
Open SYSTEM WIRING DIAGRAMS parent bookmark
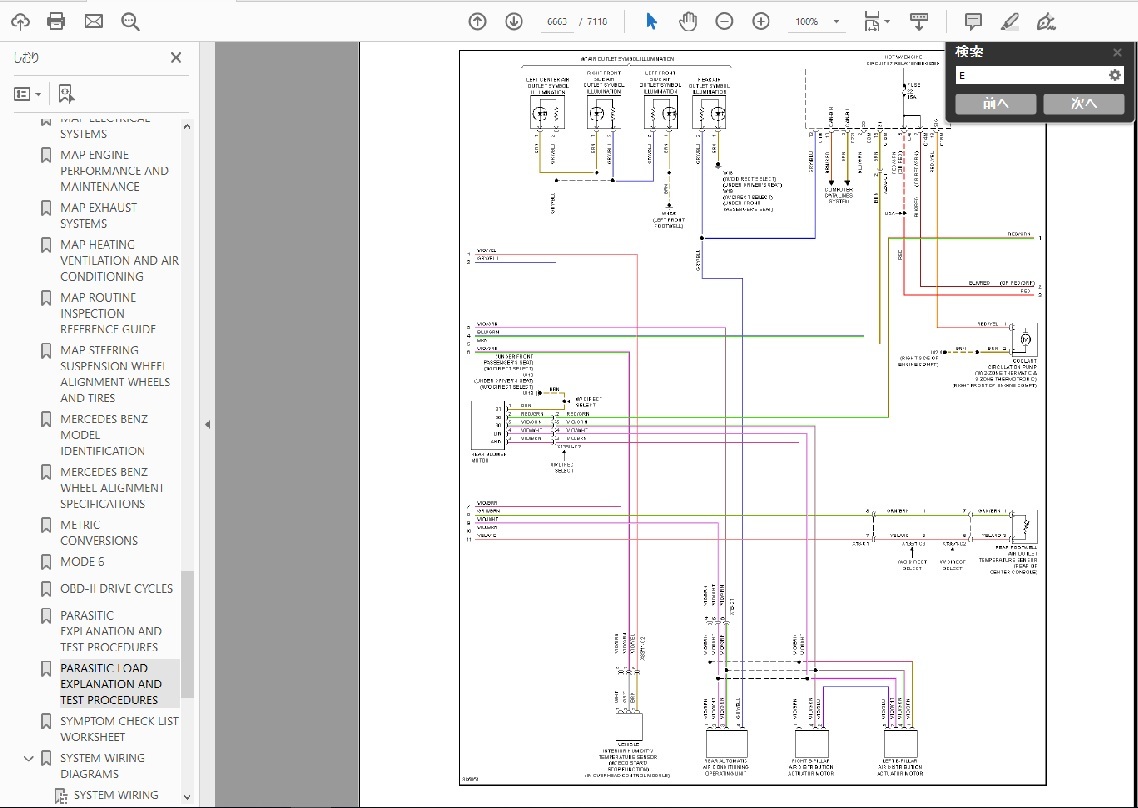click(x=102, y=766)
